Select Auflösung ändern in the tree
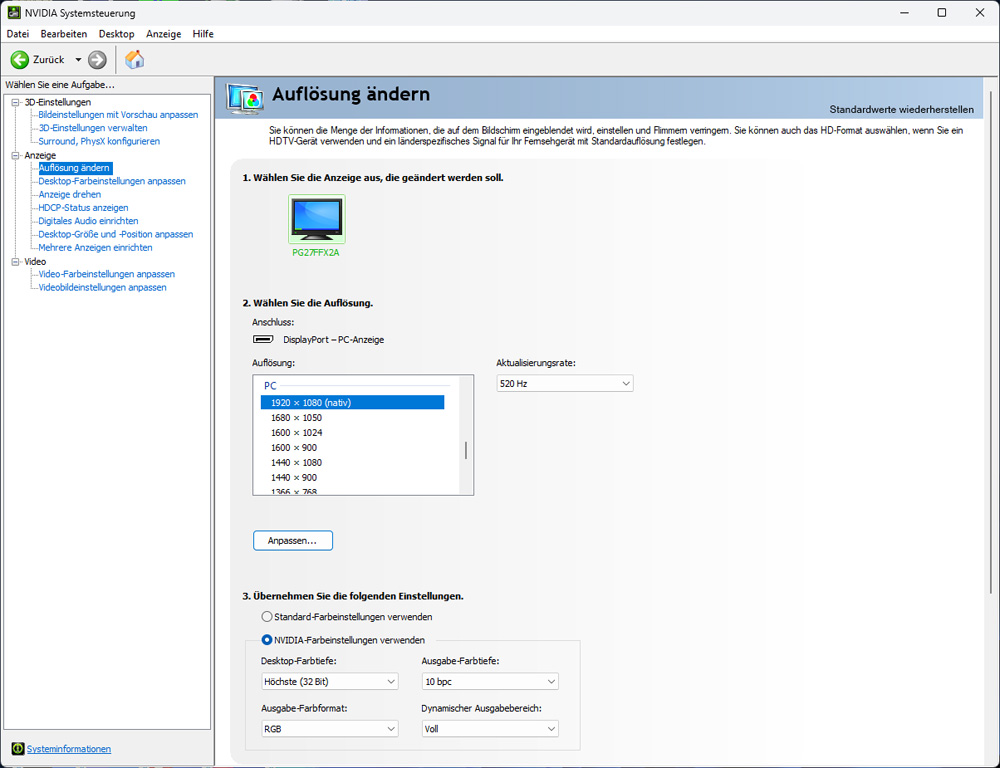Viewport: 1000px width, 768px height. (75, 168)
